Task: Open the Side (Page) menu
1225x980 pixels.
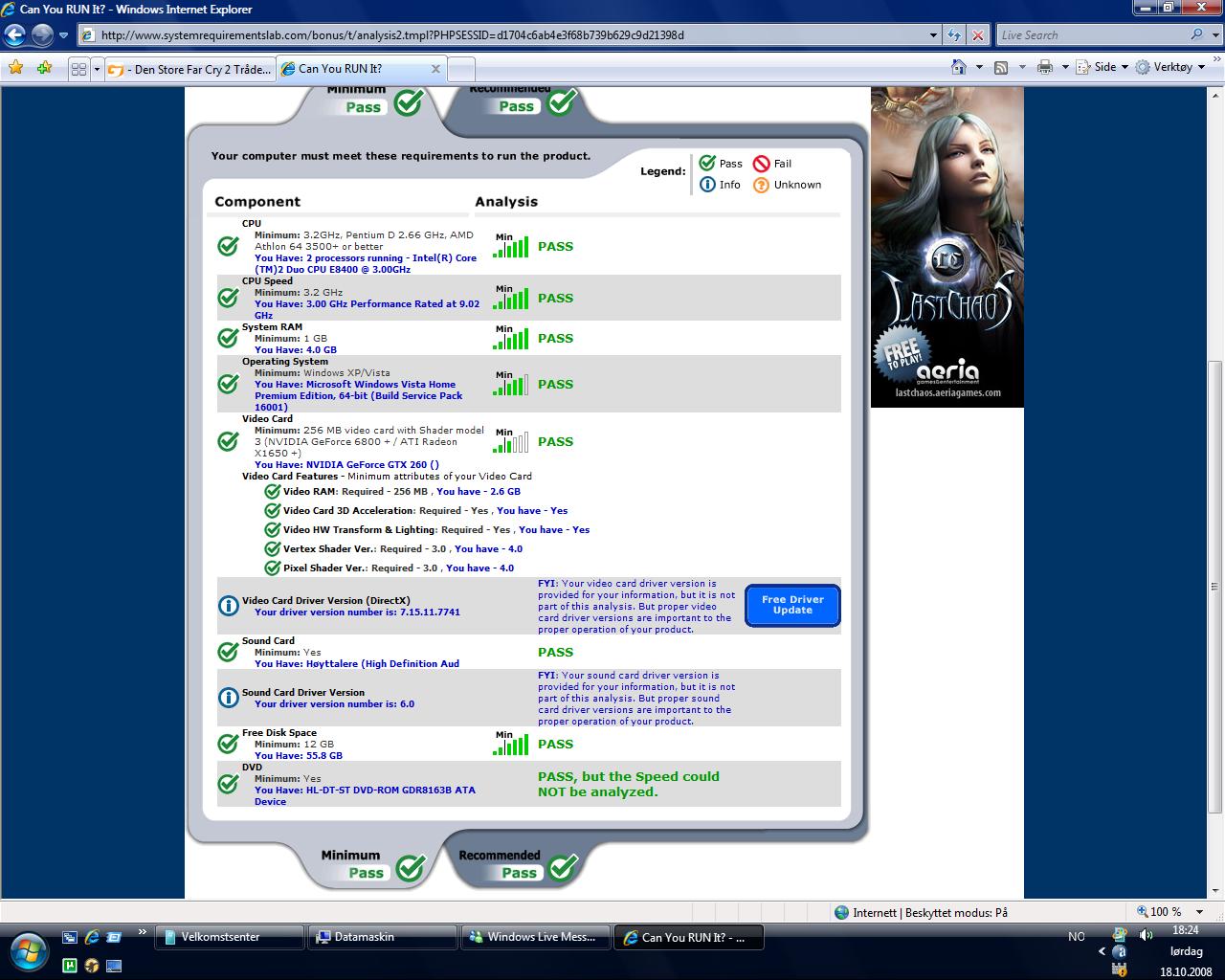Action: point(1102,67)
